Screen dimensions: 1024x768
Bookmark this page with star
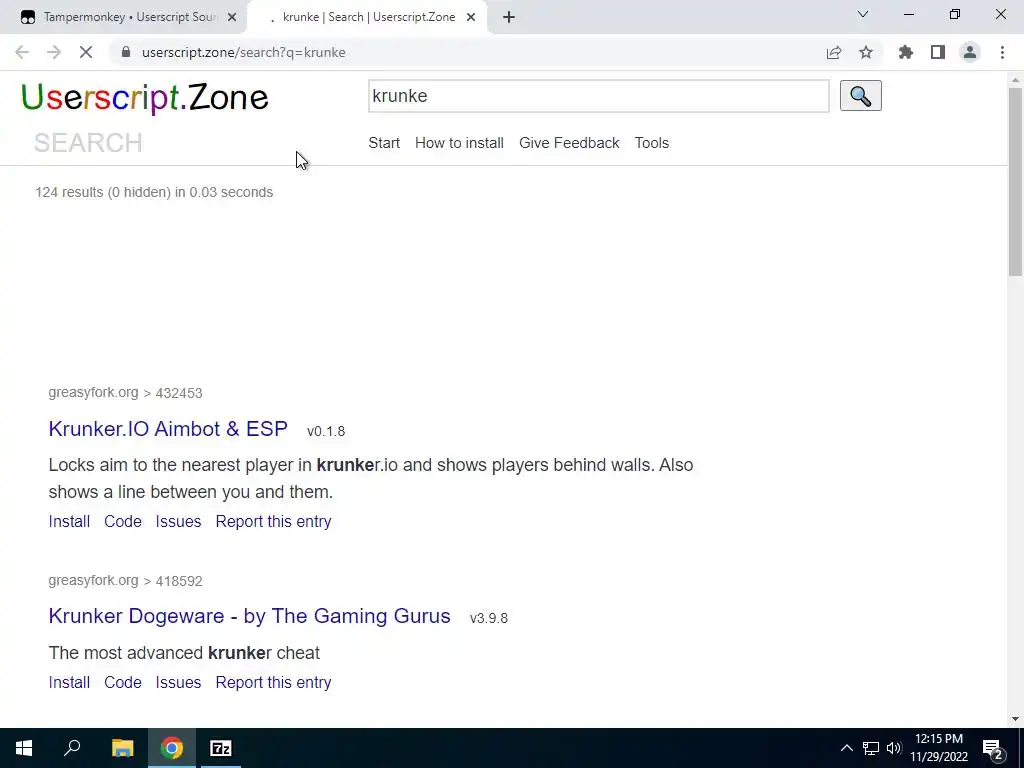click(x=866, y=52)
